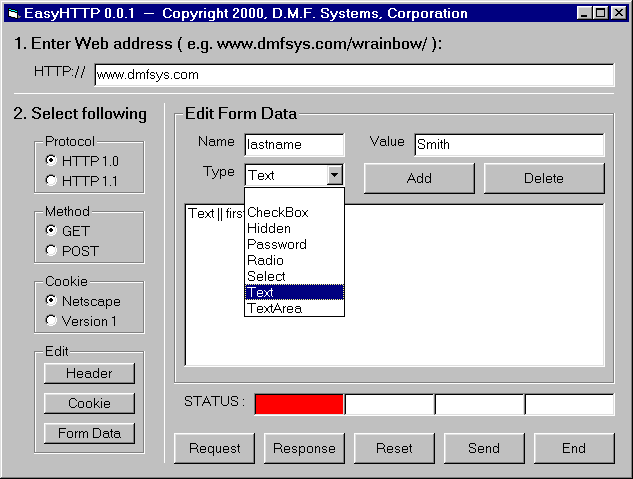Click the Response button
The width and height of the screenshot is (633, 479).
[304, 448]
